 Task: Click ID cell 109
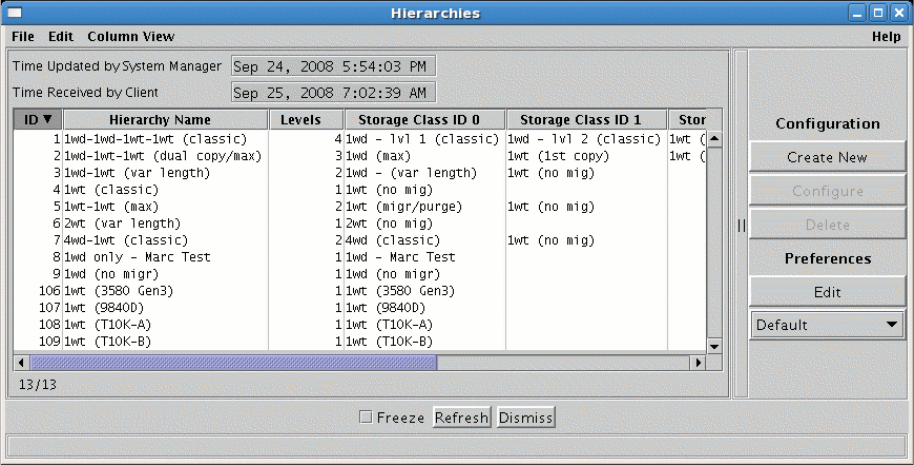pos(50,342)
